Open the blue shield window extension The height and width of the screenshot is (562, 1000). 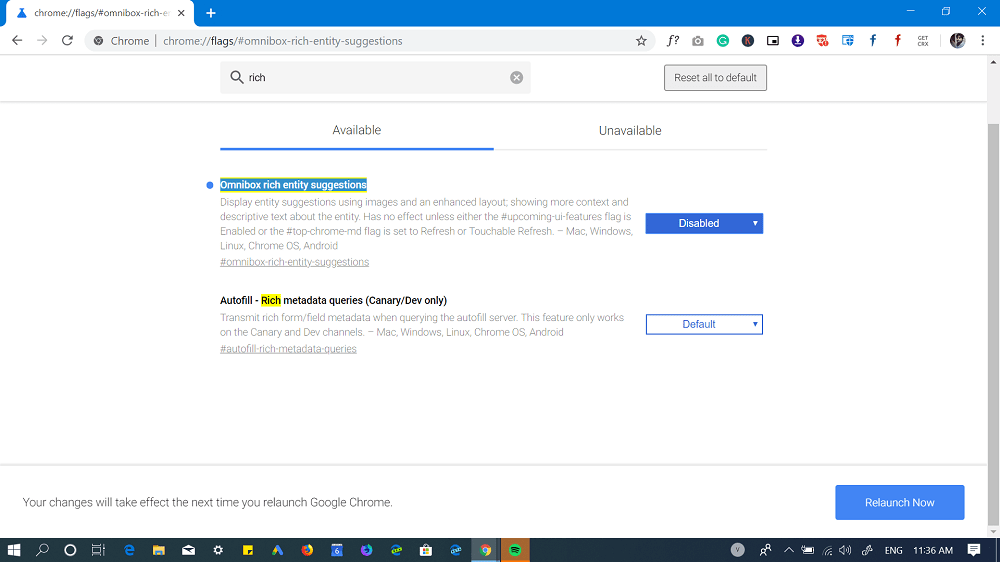848,41
